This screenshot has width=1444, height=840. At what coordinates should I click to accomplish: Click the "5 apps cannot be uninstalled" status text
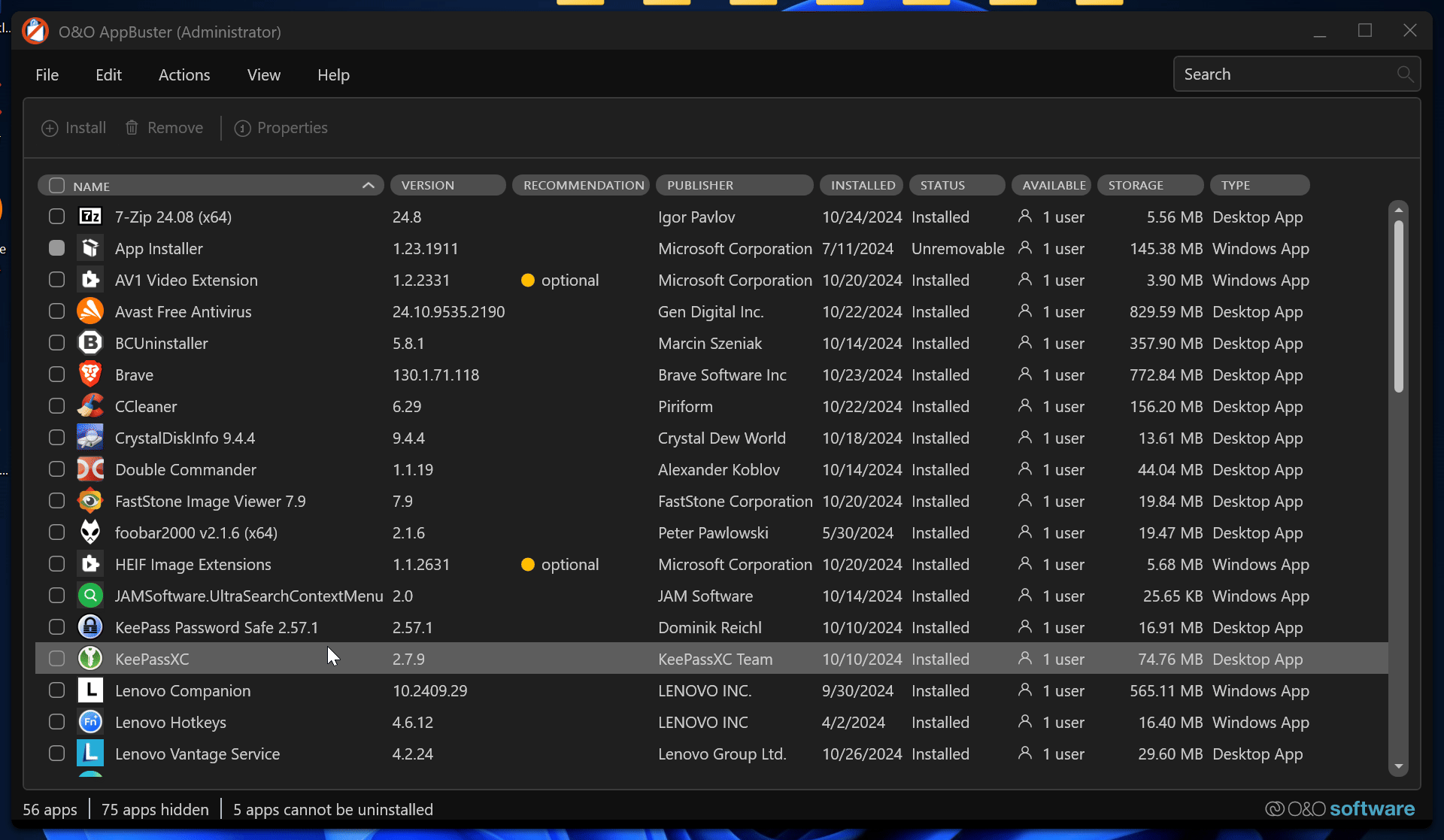click(x=333, y=809)
